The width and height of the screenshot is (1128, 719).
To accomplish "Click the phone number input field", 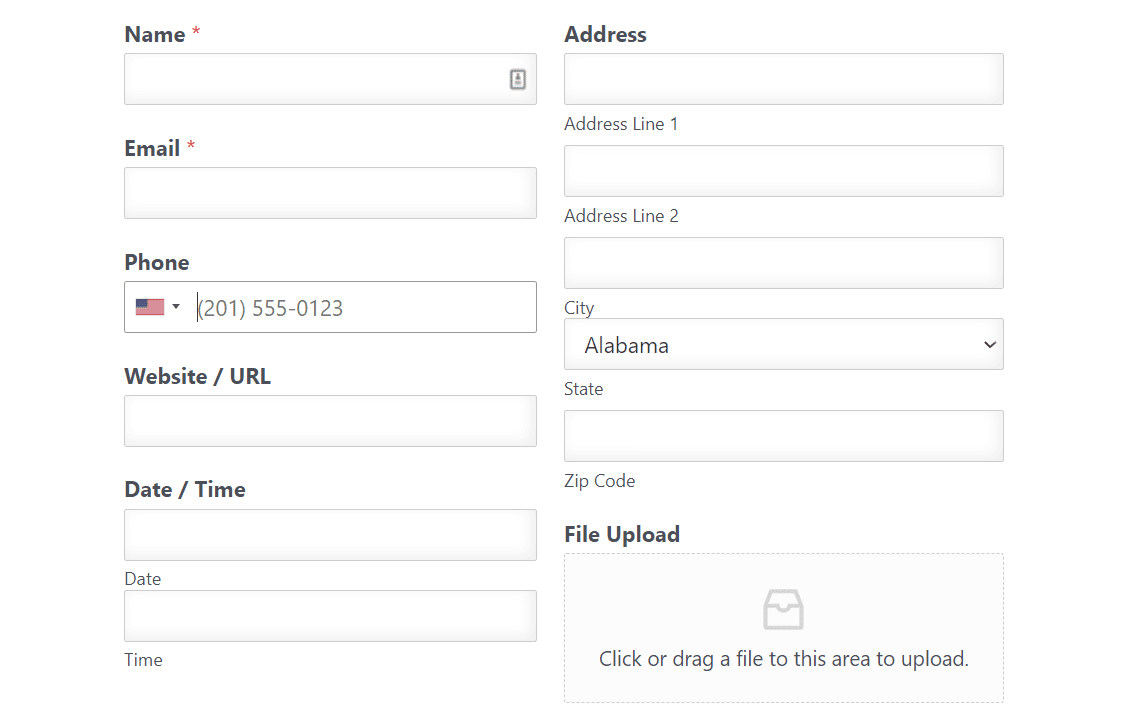I will coord(365,307).
